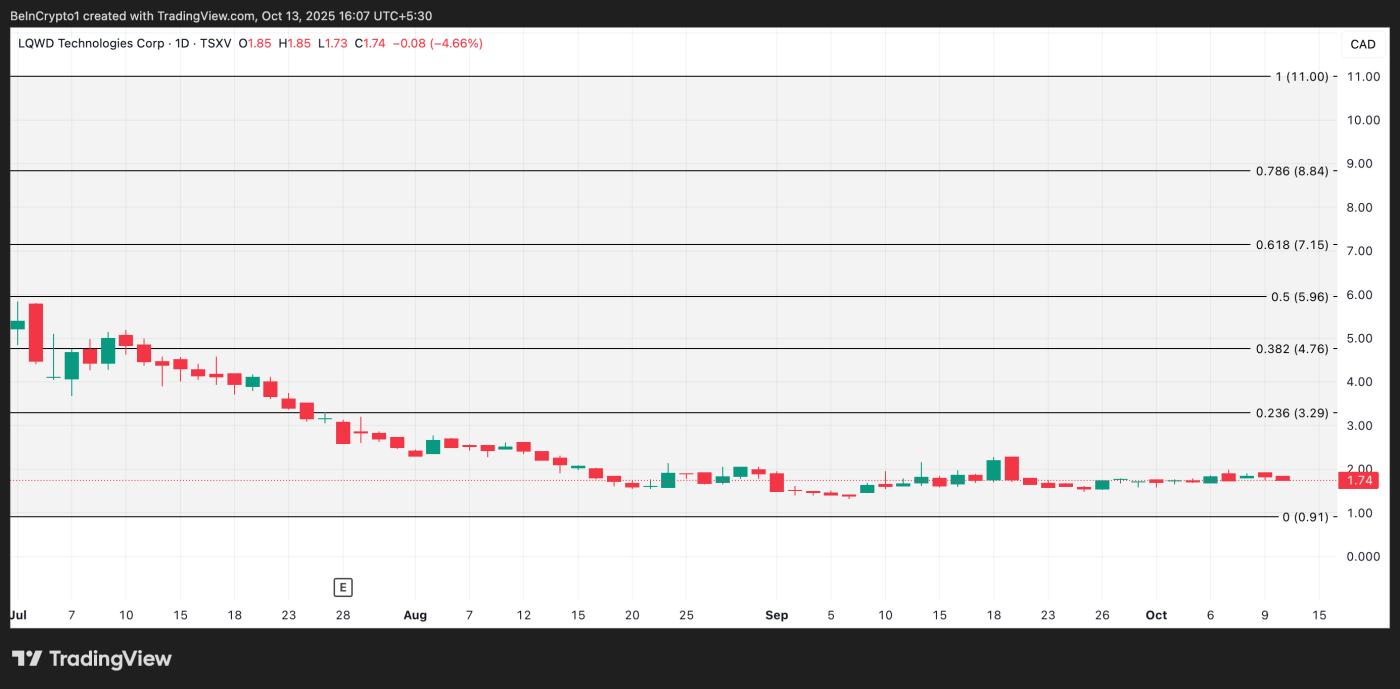Select the LQWD Technologies Corp symbol title

[x=91, y=44]
